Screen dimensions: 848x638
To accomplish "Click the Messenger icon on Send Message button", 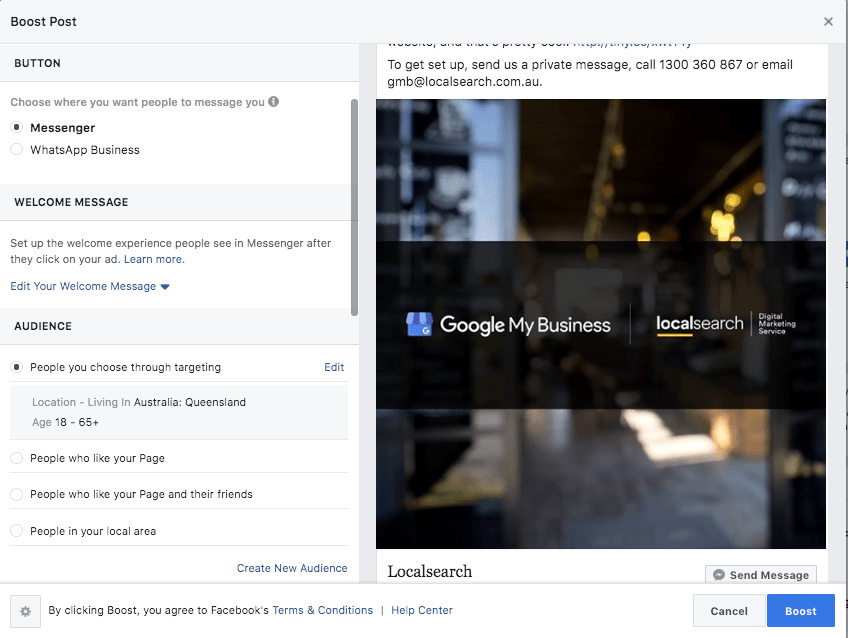I will pos(719,575).
